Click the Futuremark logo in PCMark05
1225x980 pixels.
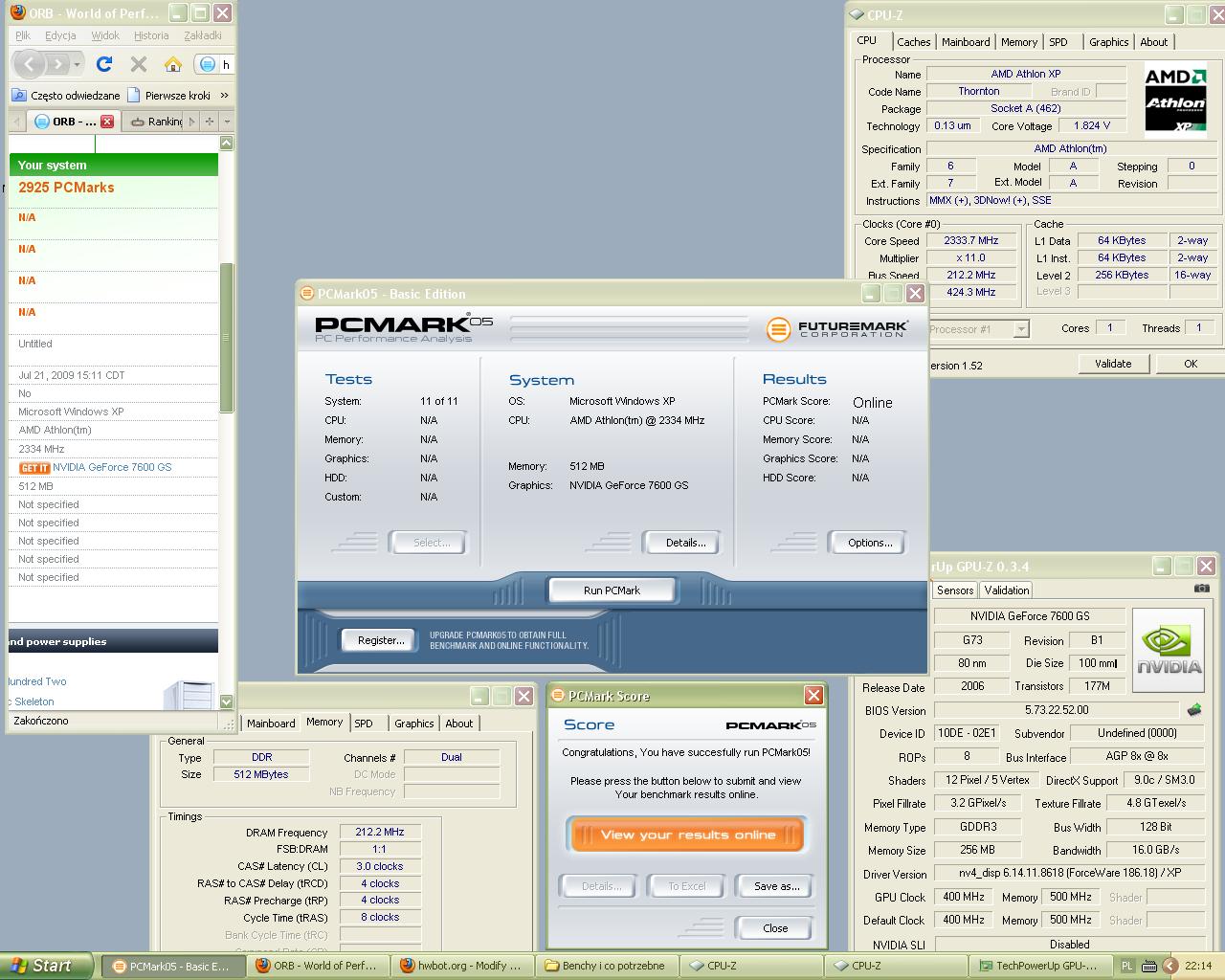(x=837, y=329)
